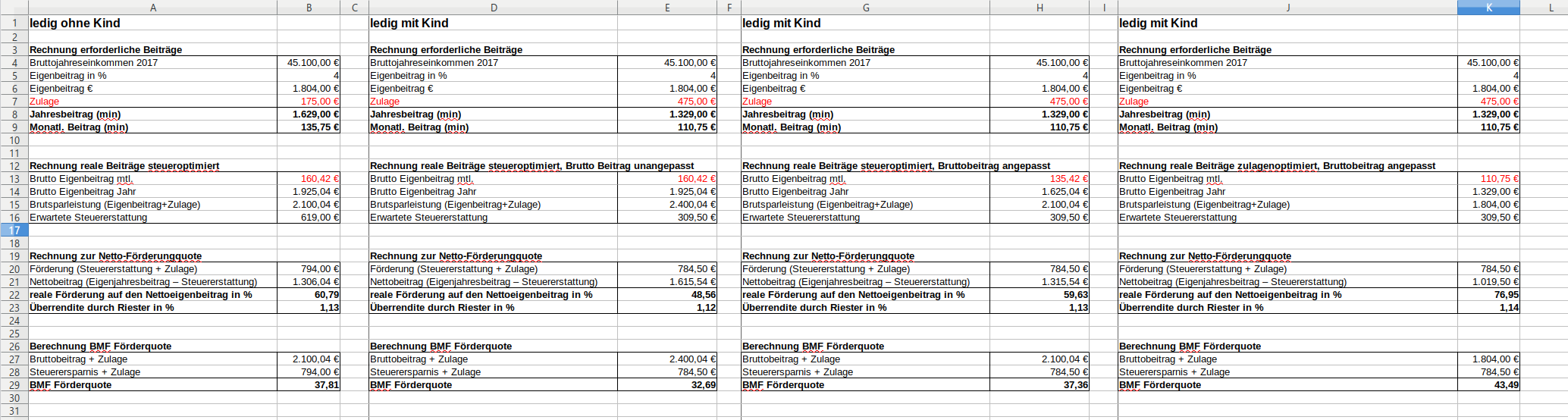
Task: Click value '1.306,04 €' Nettobeitrag
Action: click(316, 282)
